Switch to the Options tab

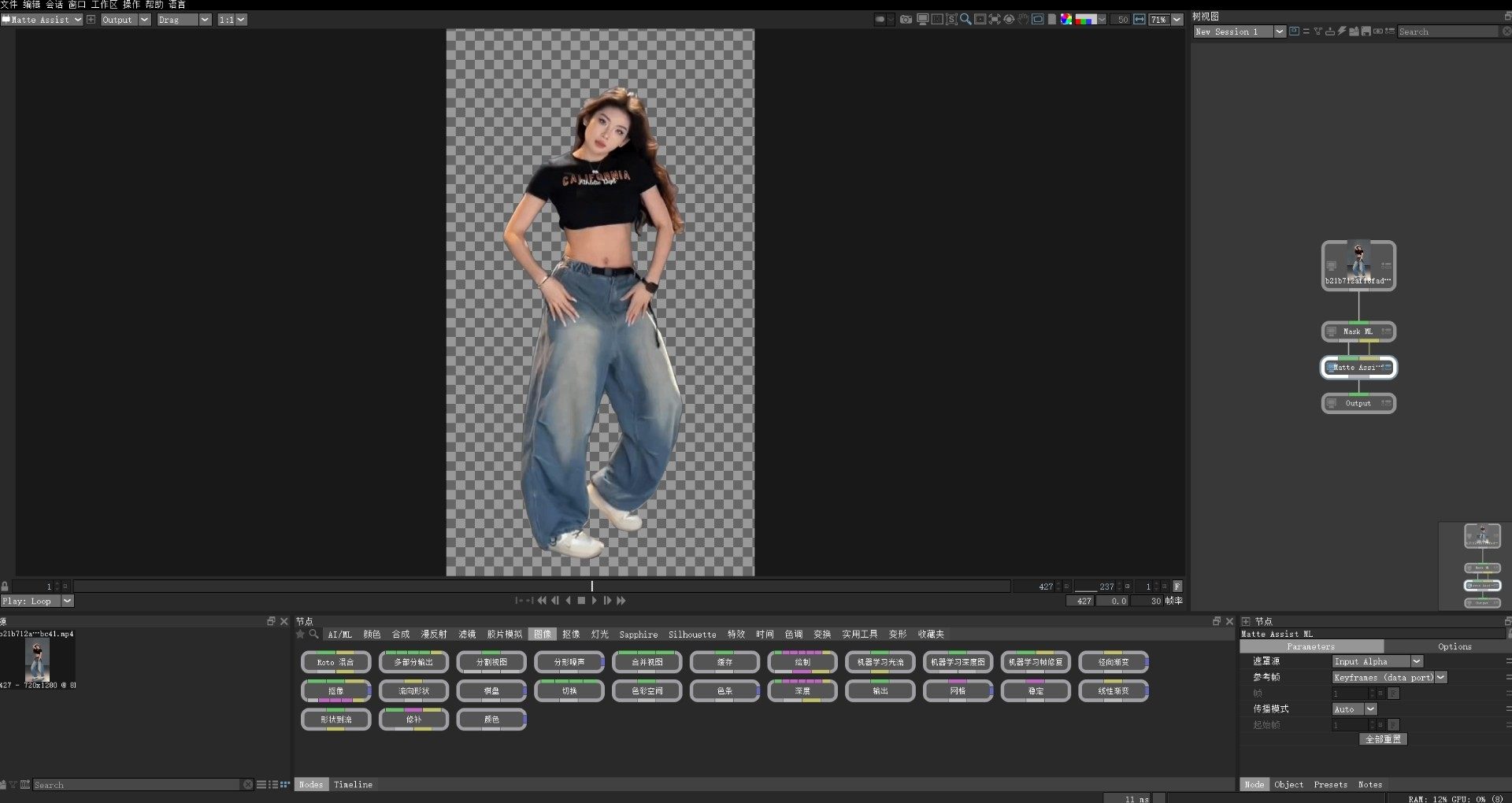point(1454,647)
